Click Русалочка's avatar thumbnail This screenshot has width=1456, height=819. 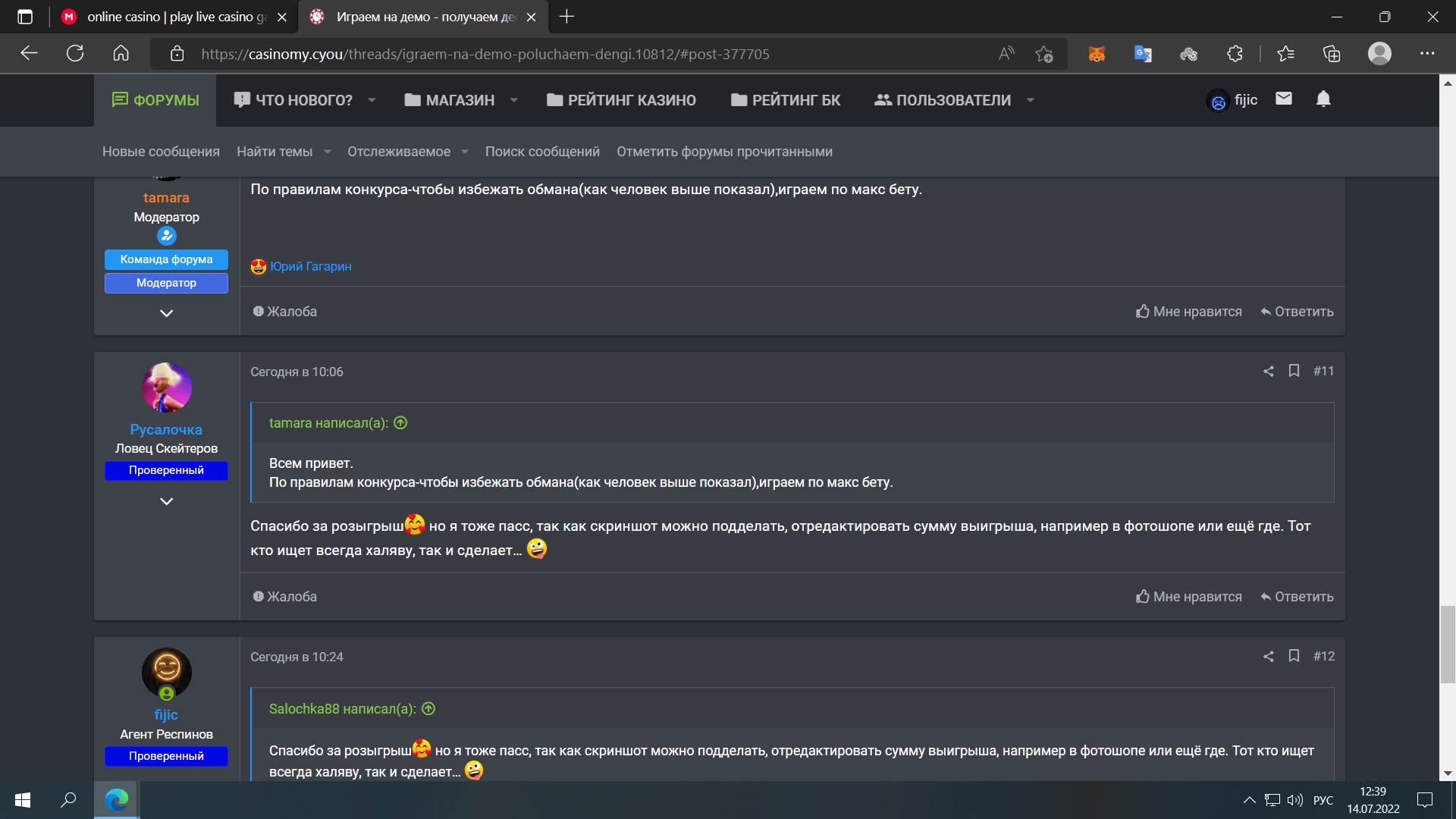coord(166,388)
